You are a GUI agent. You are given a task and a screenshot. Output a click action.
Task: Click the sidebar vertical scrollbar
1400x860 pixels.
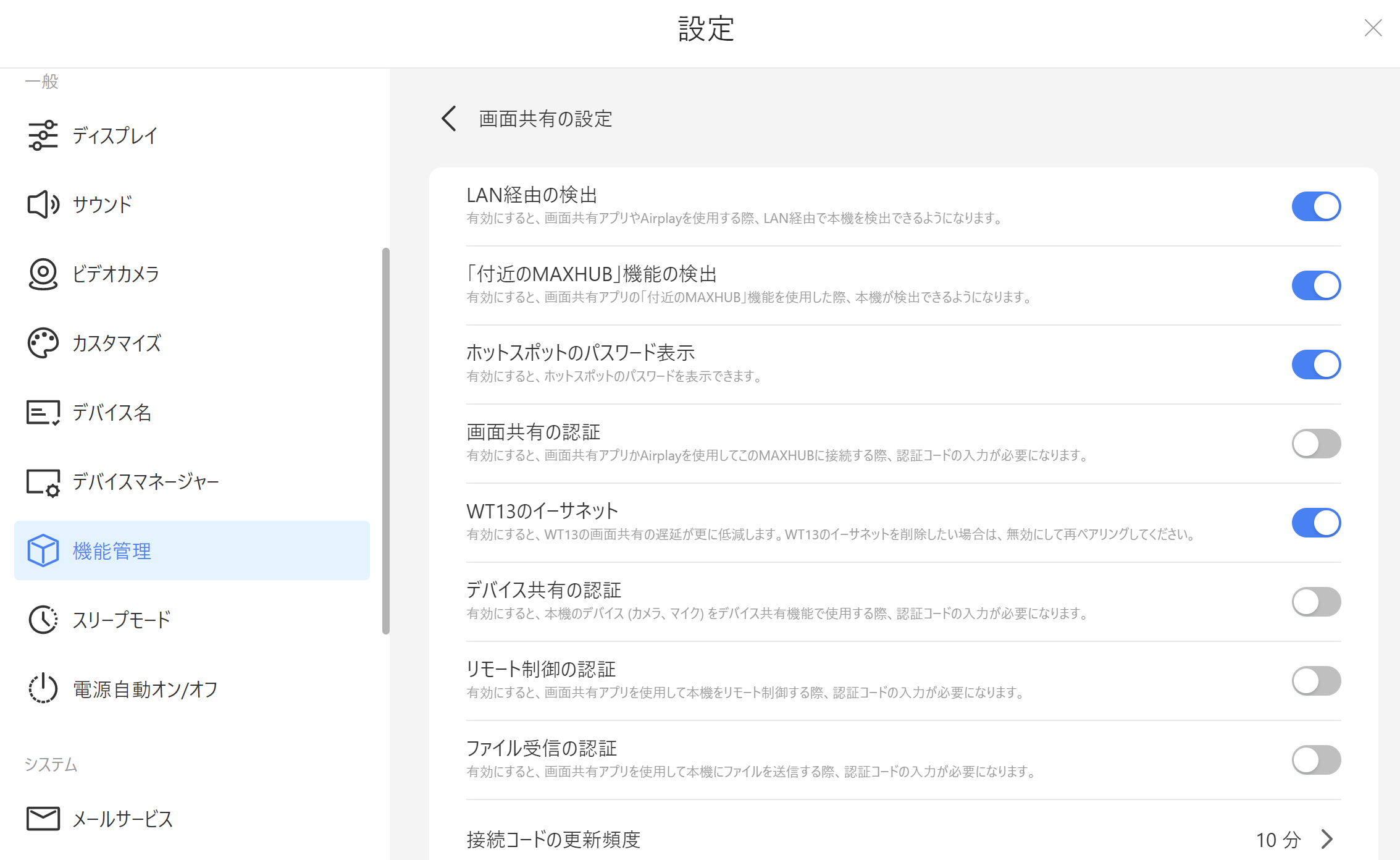coord(385,441)
